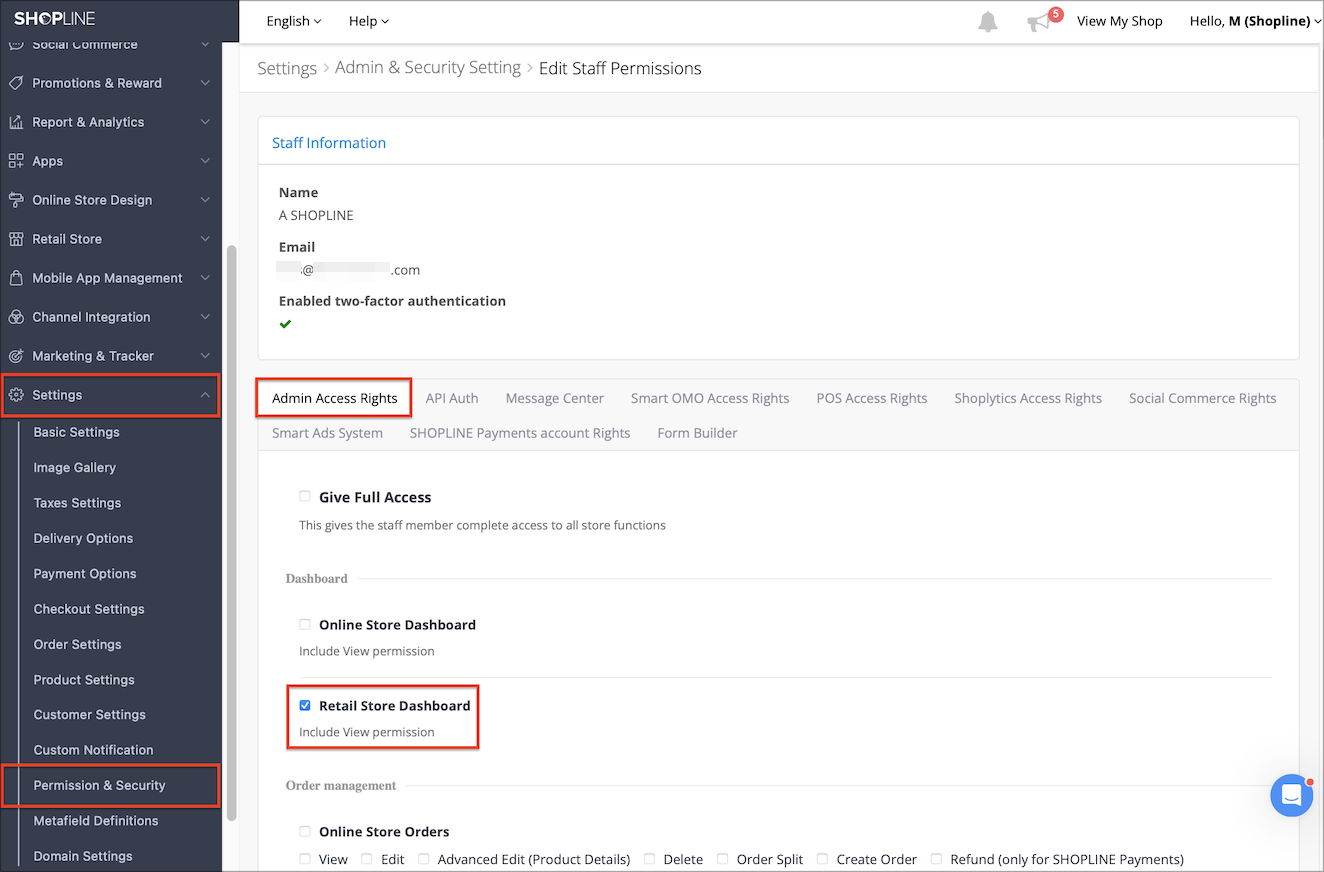Open the English language dropdown
This screenshot has width=1324, height=872.
(x=294, y=21)
